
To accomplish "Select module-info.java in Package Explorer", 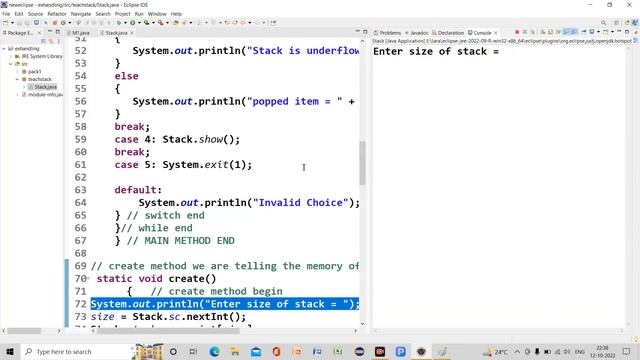I will click(x=42, y=94).
